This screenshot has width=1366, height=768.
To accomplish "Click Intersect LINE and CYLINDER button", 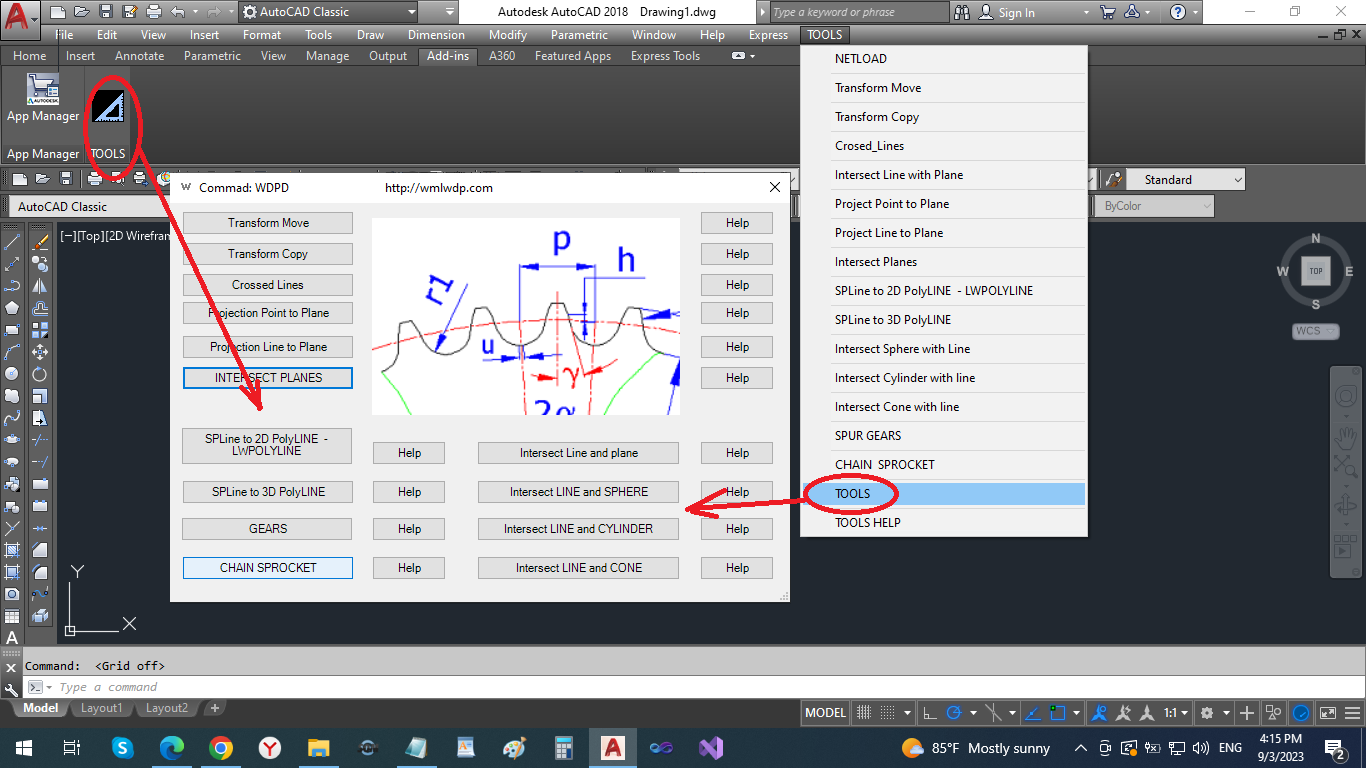I will [578, 529].
